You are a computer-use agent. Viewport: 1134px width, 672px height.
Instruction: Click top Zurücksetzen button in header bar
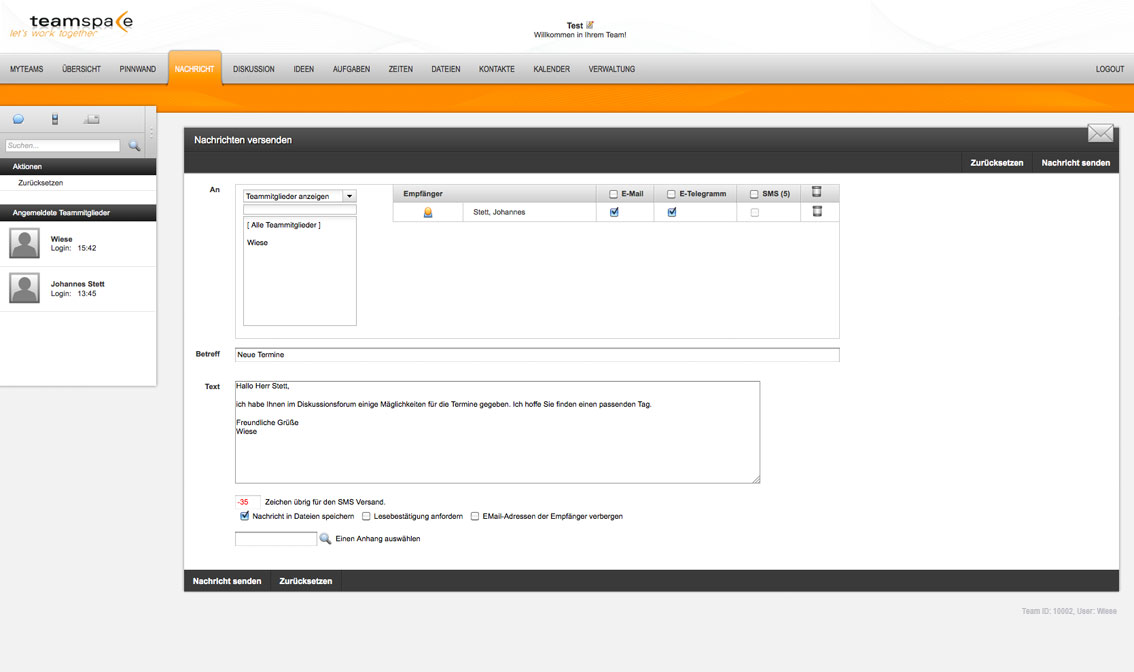997,163
